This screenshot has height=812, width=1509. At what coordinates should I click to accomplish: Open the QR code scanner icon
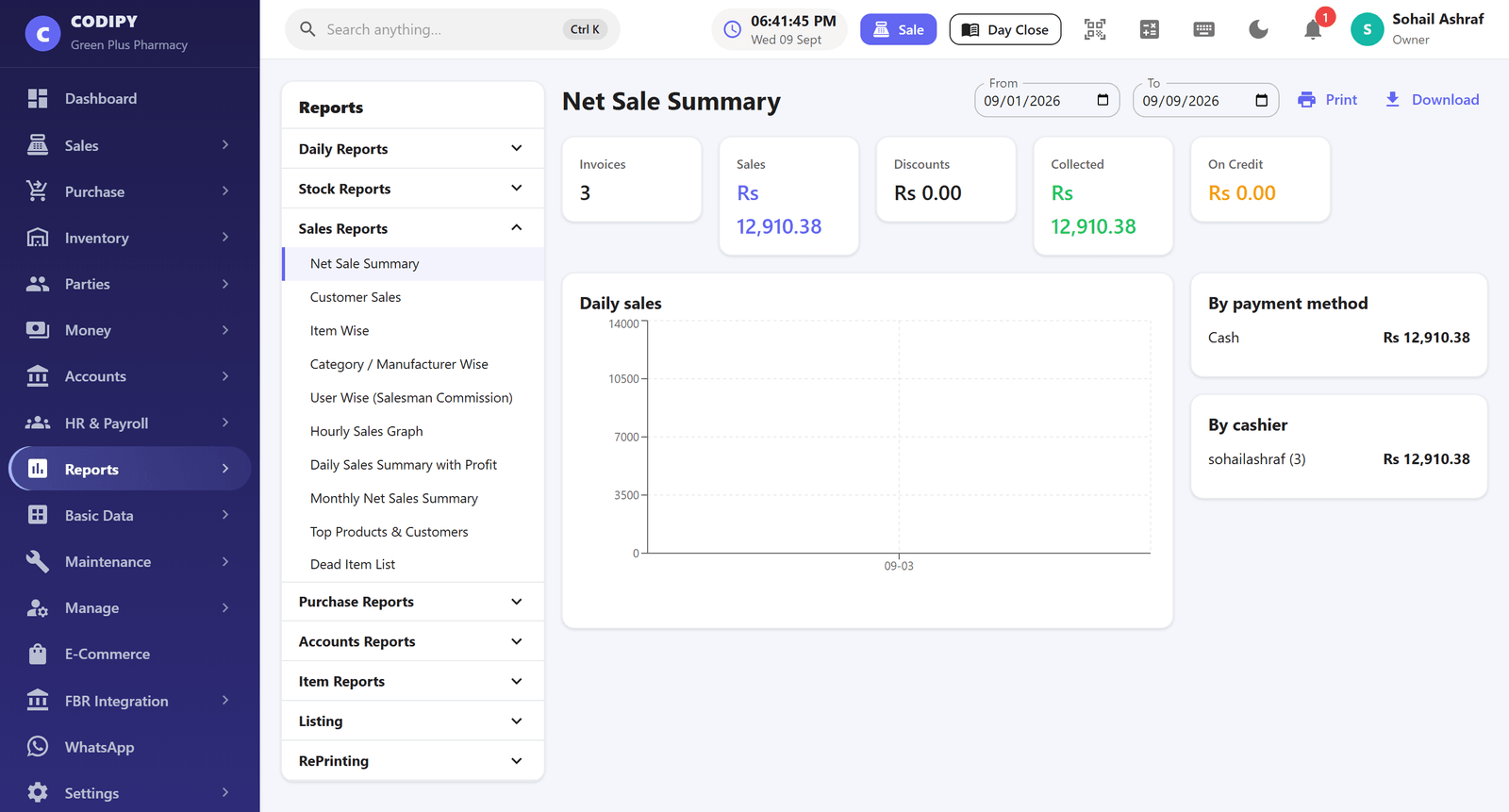(1095, 29)
